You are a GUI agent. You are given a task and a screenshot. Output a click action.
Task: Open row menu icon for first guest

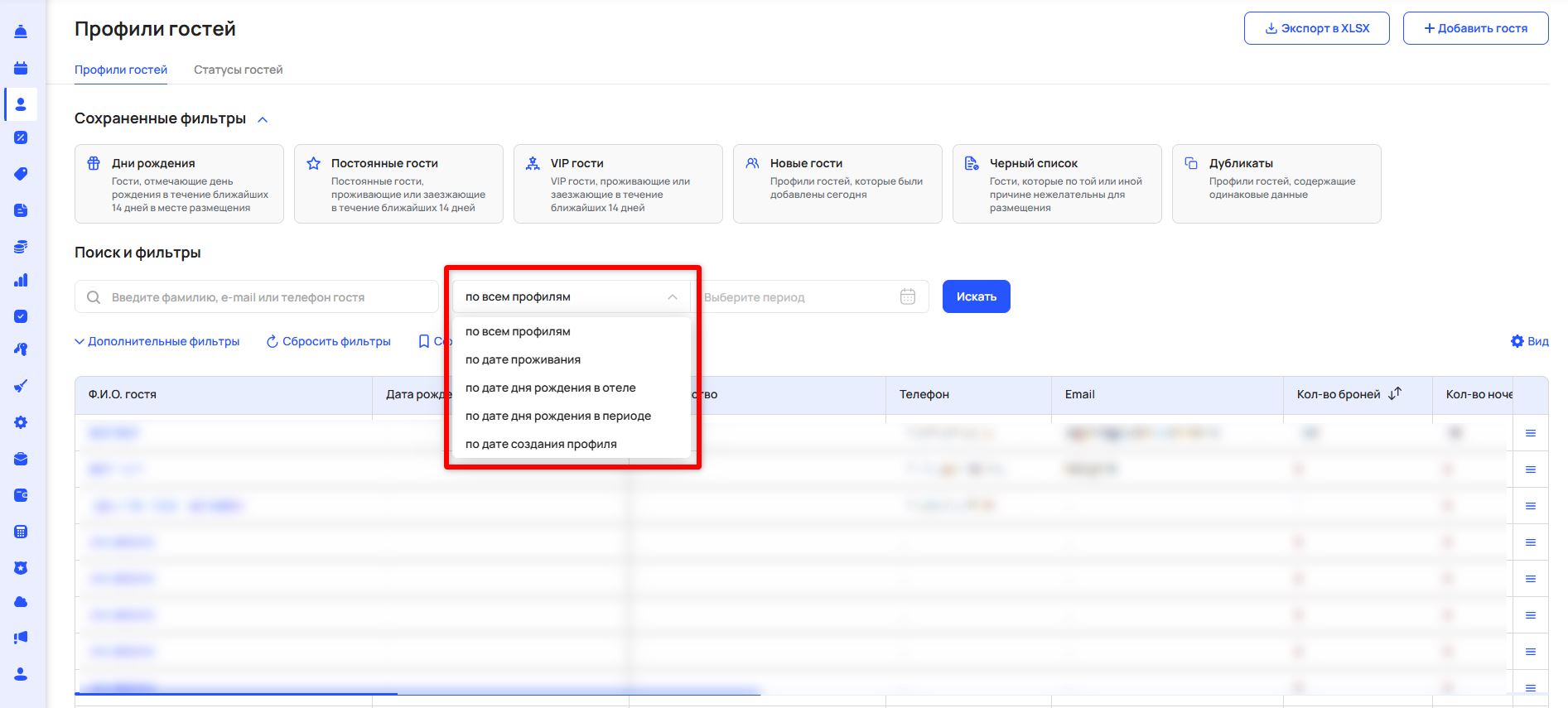point(1530,433)
